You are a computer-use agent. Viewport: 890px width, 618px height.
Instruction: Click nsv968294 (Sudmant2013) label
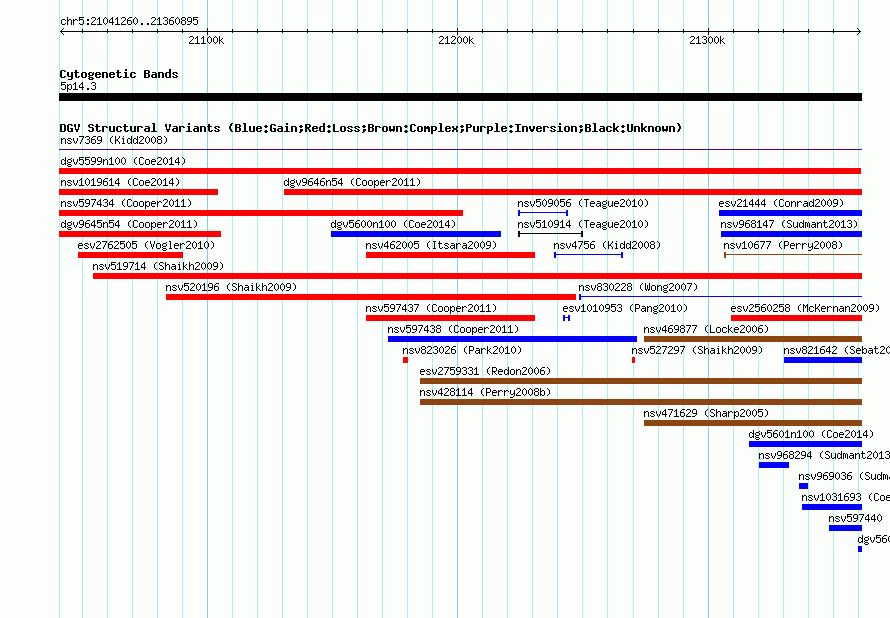click(824, 455)
